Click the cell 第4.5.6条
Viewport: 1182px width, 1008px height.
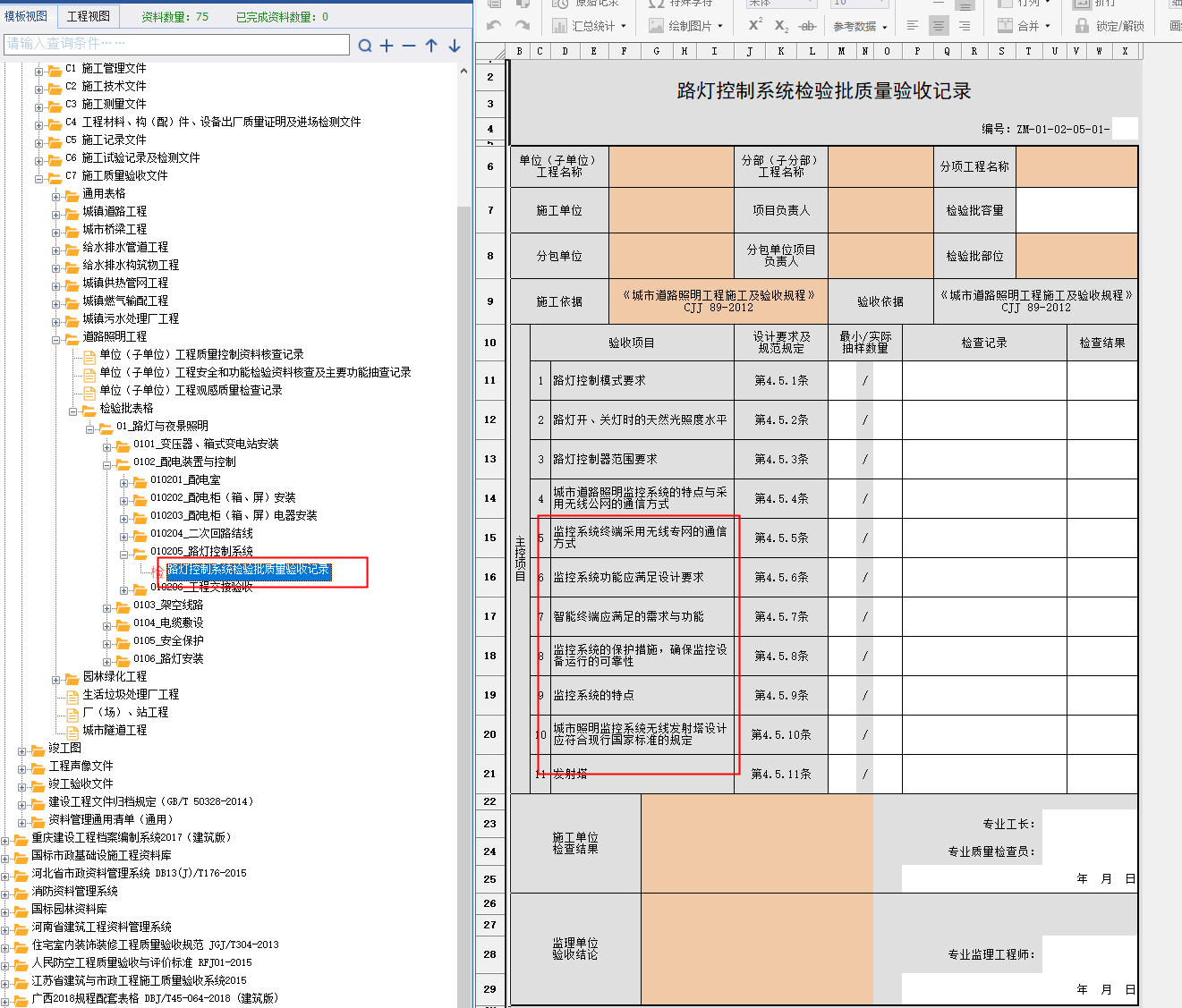pyautogui.click(x=781, y=577)
